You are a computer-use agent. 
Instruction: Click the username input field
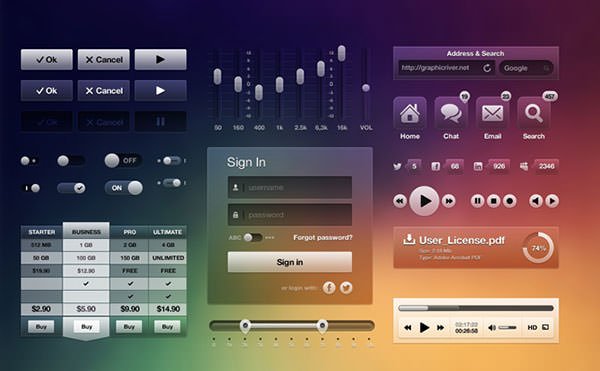290,187
